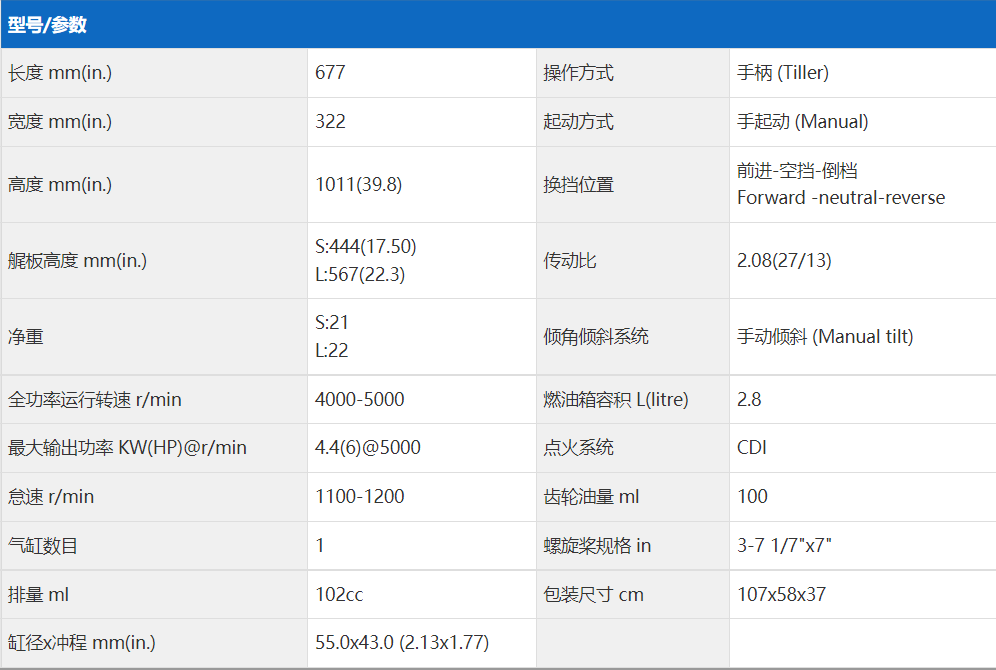Select the 操作方式 label
Image resolution: width=996 pixels, height=670 pixels.
579,72
